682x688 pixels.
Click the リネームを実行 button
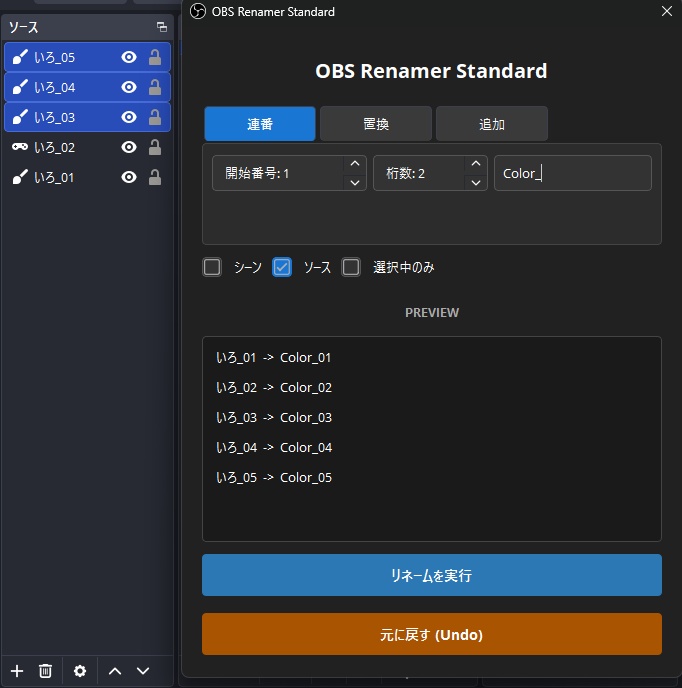pos(432,575)
